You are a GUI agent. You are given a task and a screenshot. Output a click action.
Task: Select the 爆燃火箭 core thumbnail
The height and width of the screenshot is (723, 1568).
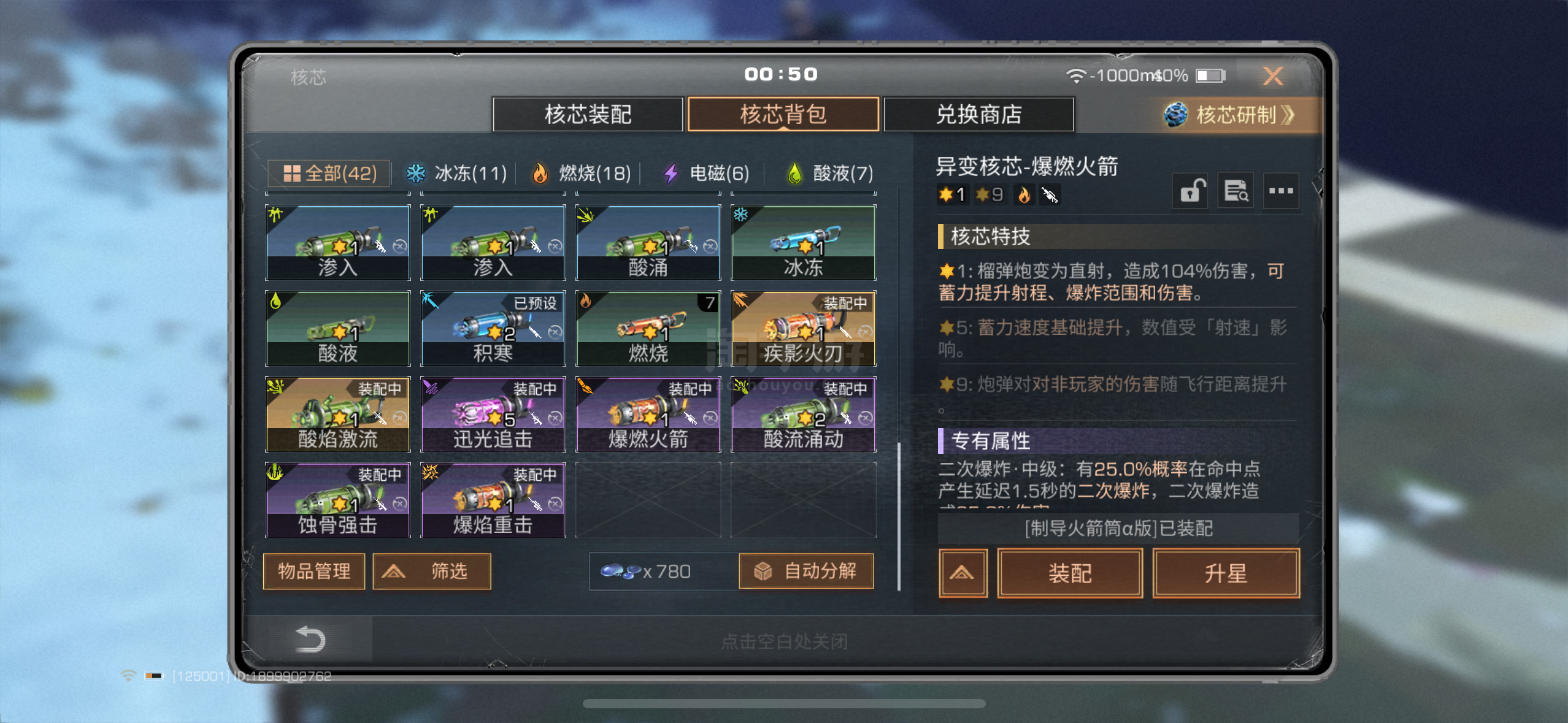point(648,415)
